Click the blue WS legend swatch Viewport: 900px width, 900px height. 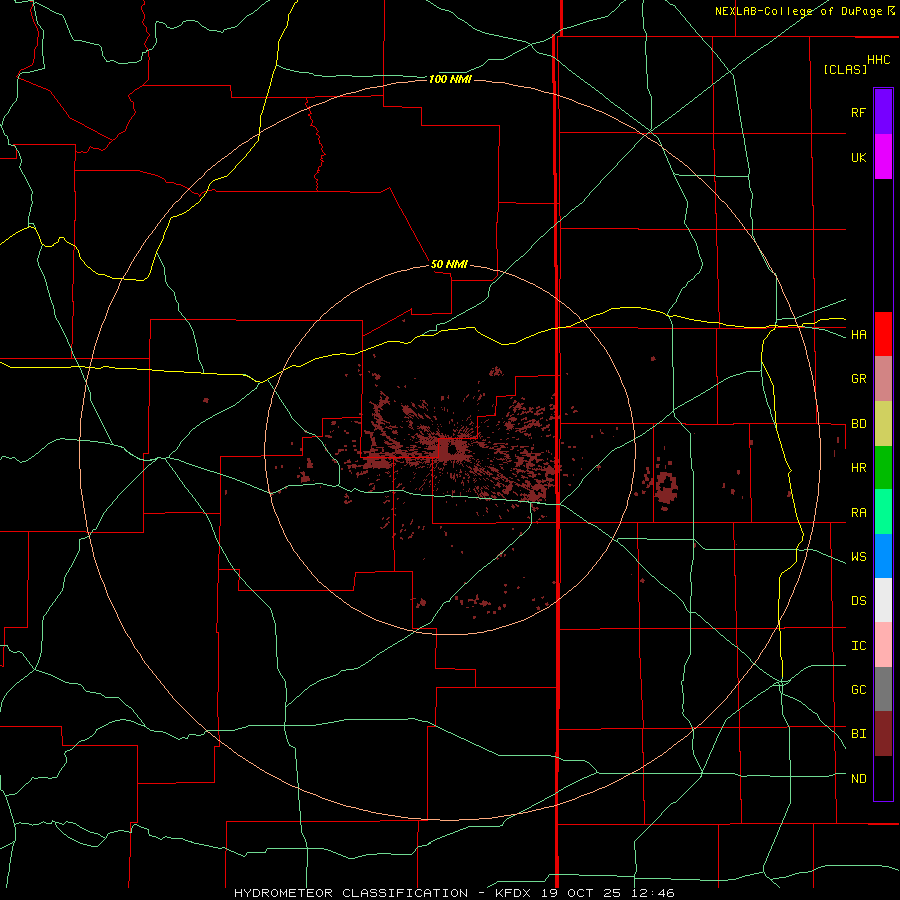[x=883, y=556]
